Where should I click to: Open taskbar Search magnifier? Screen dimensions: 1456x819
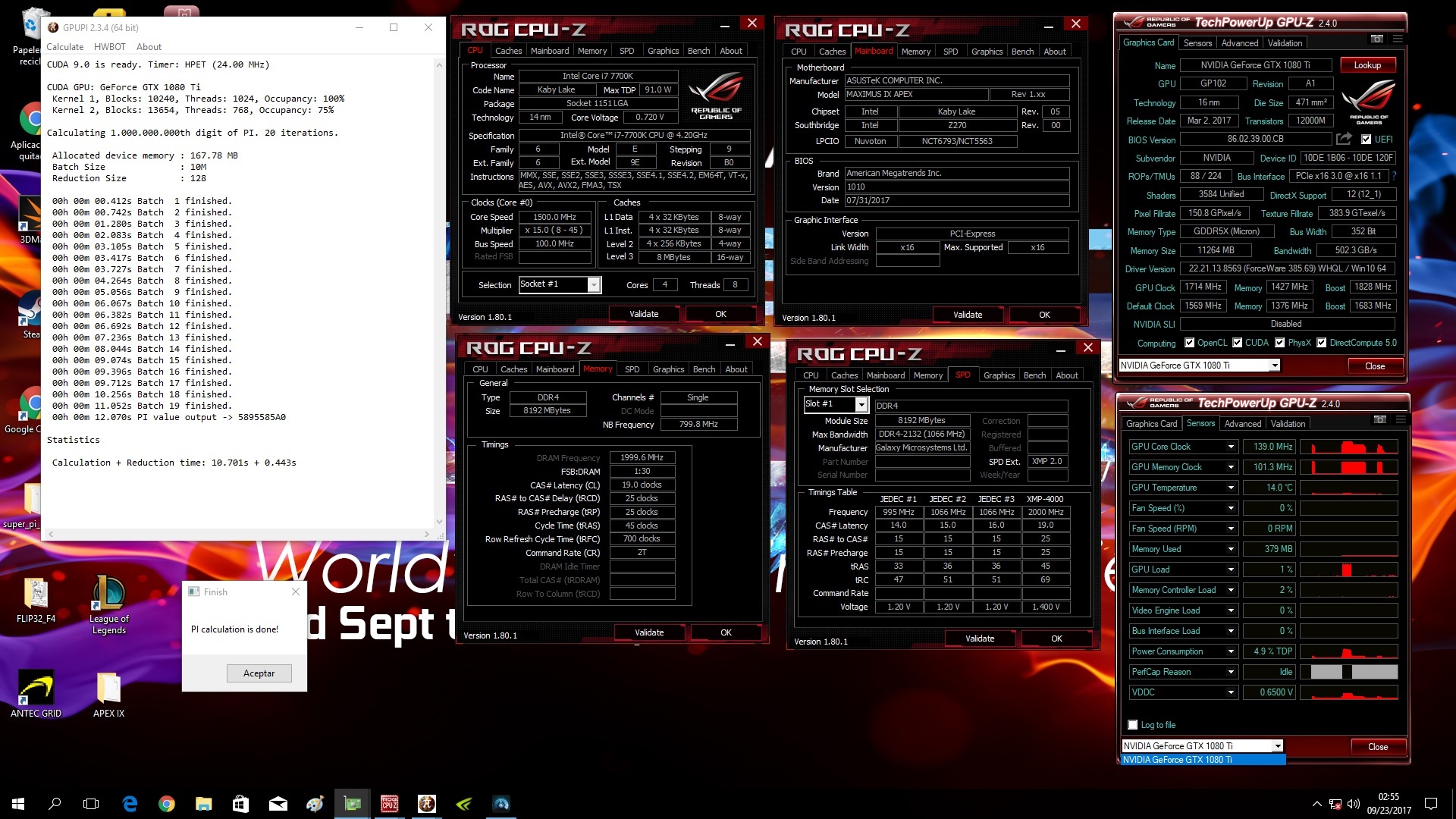point(55,804)
